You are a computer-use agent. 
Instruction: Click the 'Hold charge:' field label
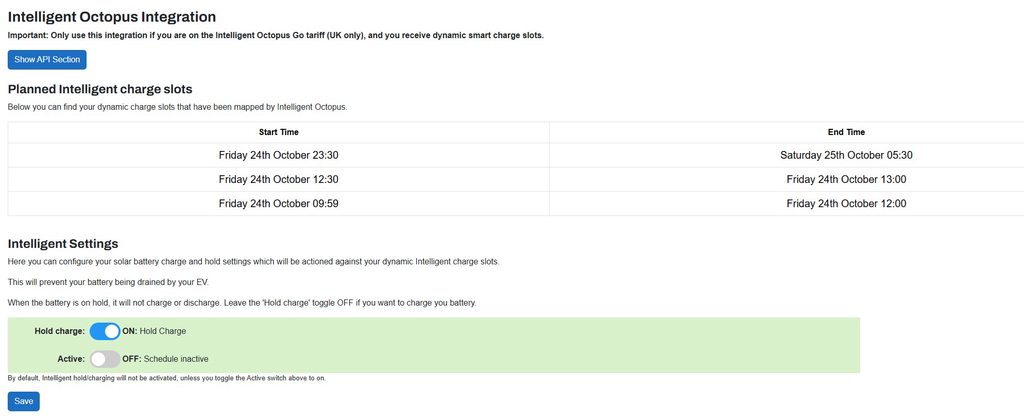point(59,331)
